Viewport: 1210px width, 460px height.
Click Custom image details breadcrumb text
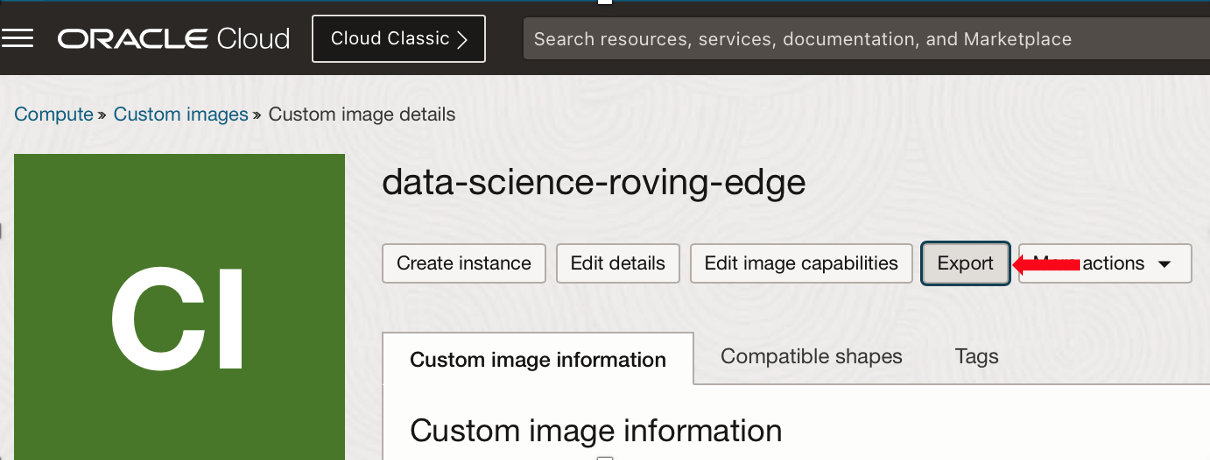tap(362, 114)
